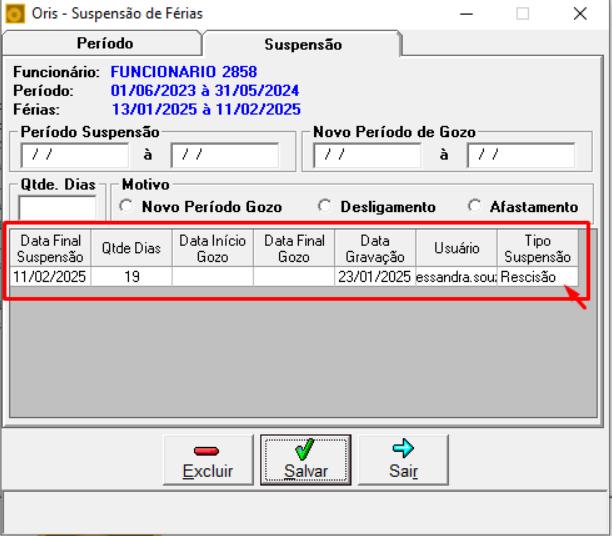The image size is (612, 536).
Task: Click the Data Final Suspensão column header
Action: point(50,248)
